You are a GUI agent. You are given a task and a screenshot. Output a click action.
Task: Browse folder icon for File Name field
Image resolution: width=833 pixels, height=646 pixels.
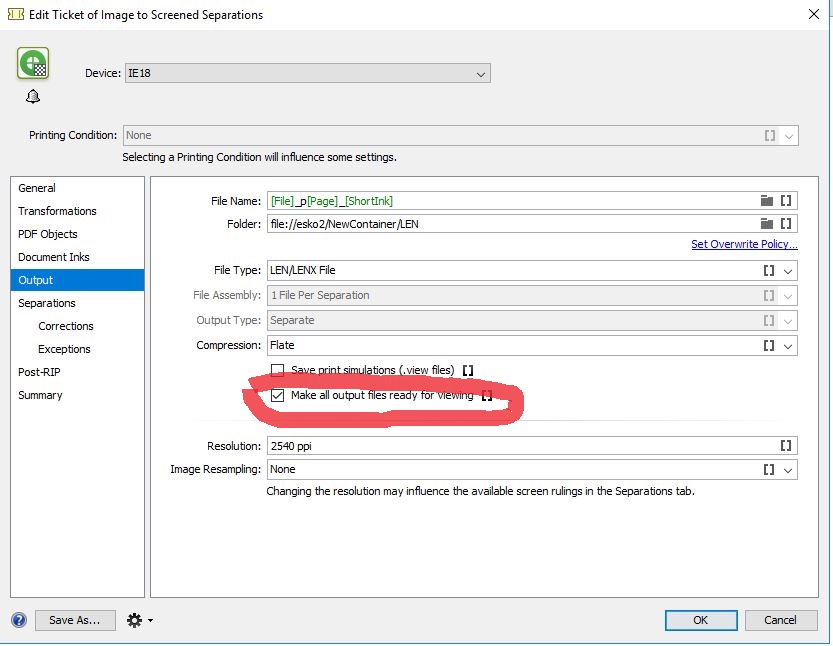tap(766, 201)
